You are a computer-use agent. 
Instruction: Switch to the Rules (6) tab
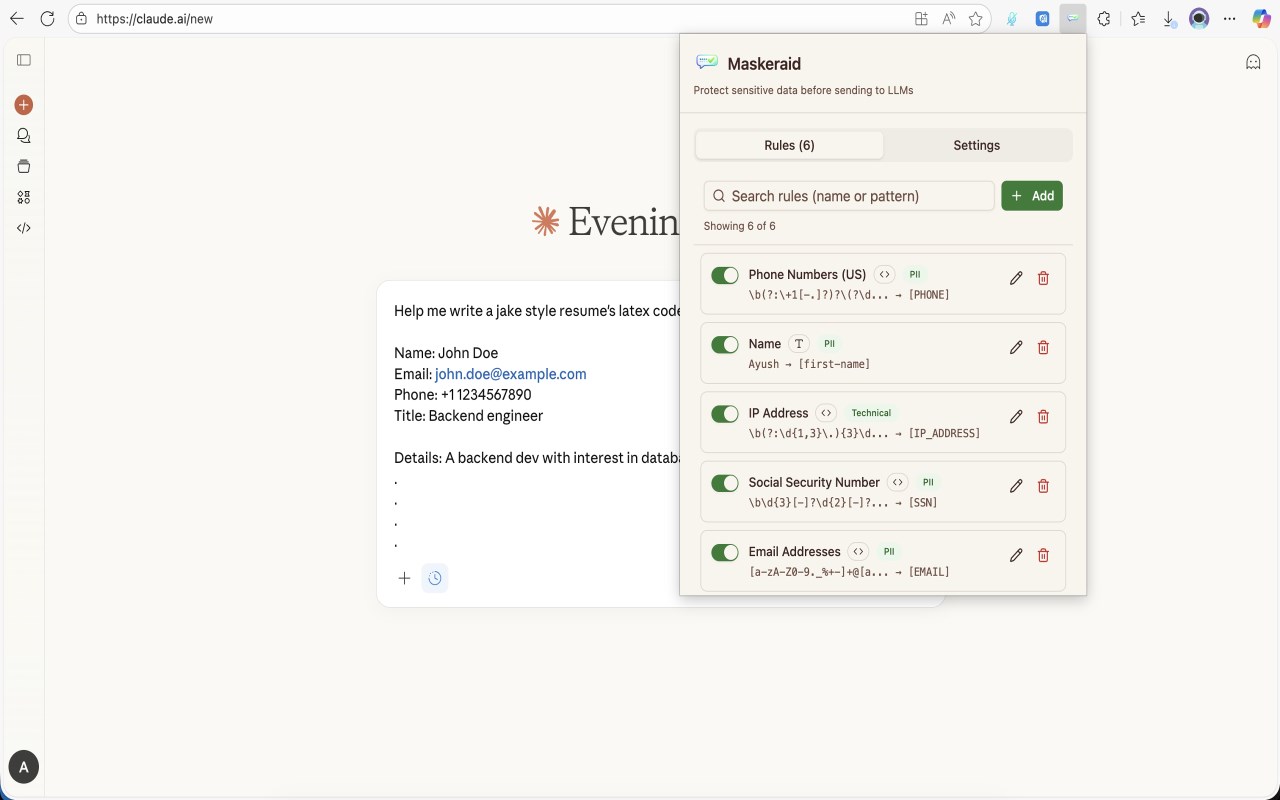point(789,145)
